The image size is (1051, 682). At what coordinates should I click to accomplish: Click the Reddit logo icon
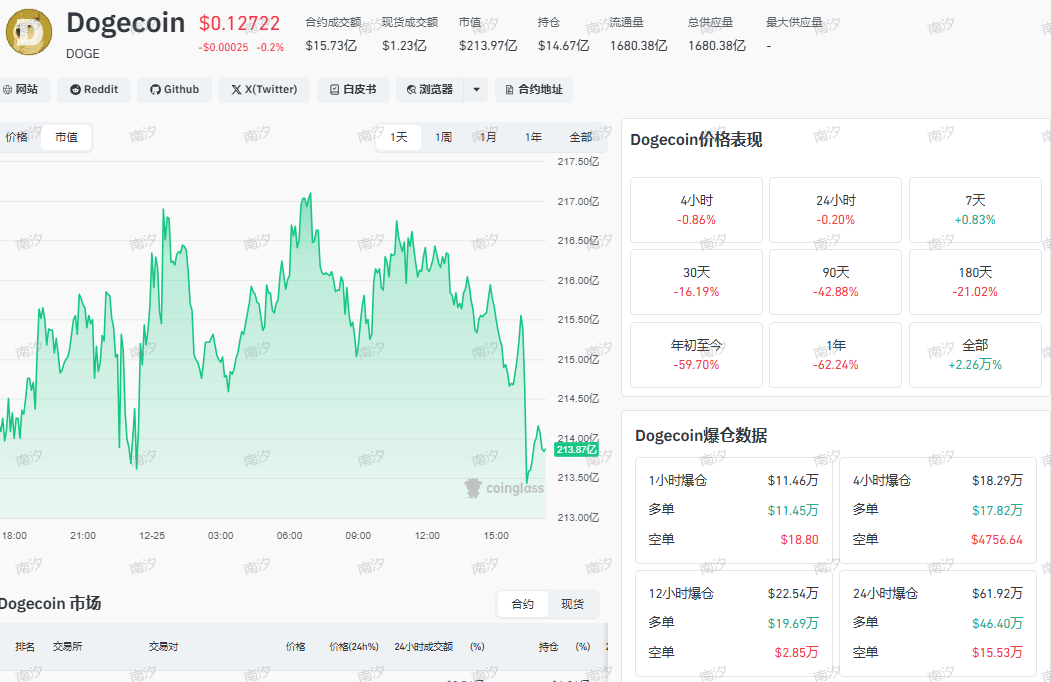(x=75, y=89)
